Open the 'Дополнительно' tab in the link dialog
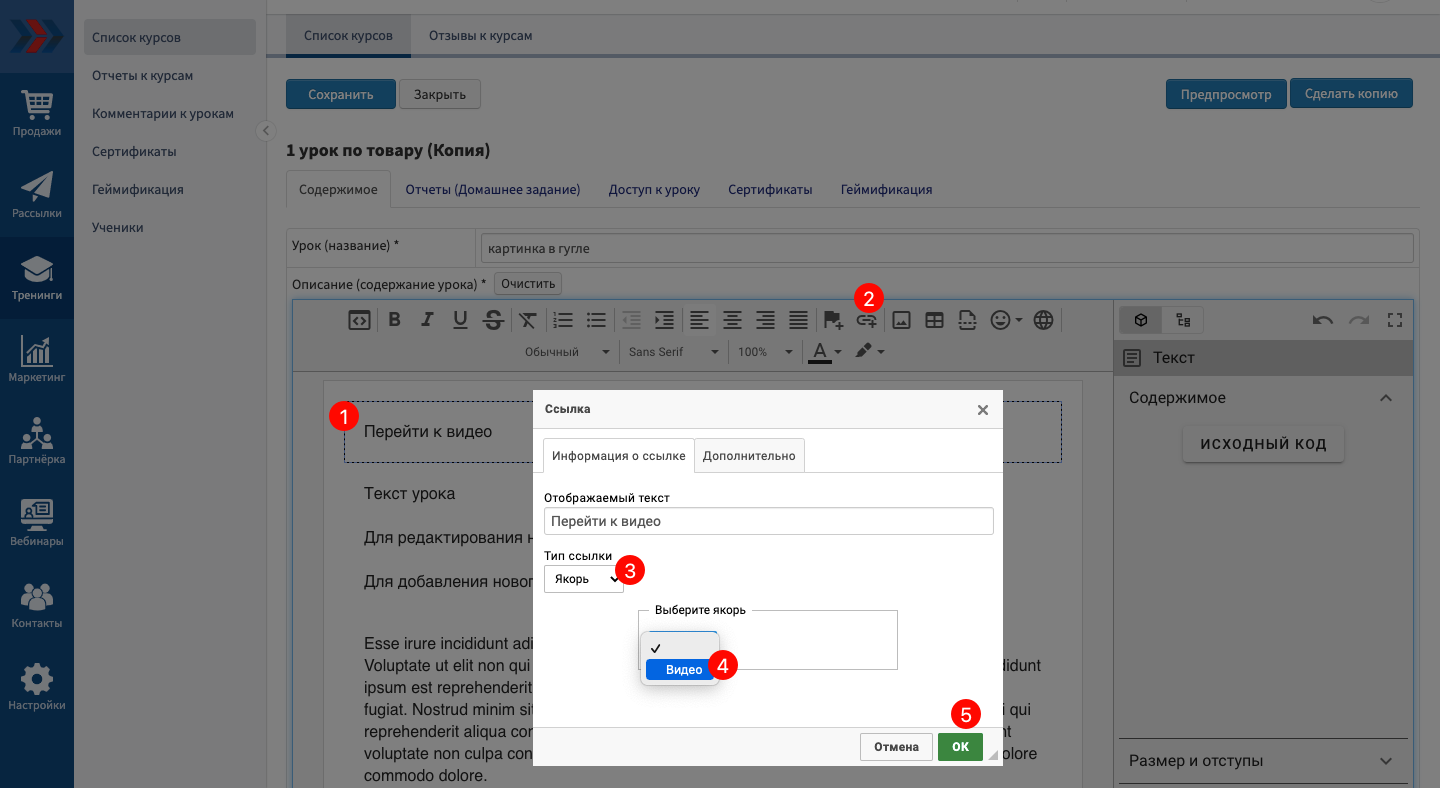1440x788 pixels. point(749,455)
